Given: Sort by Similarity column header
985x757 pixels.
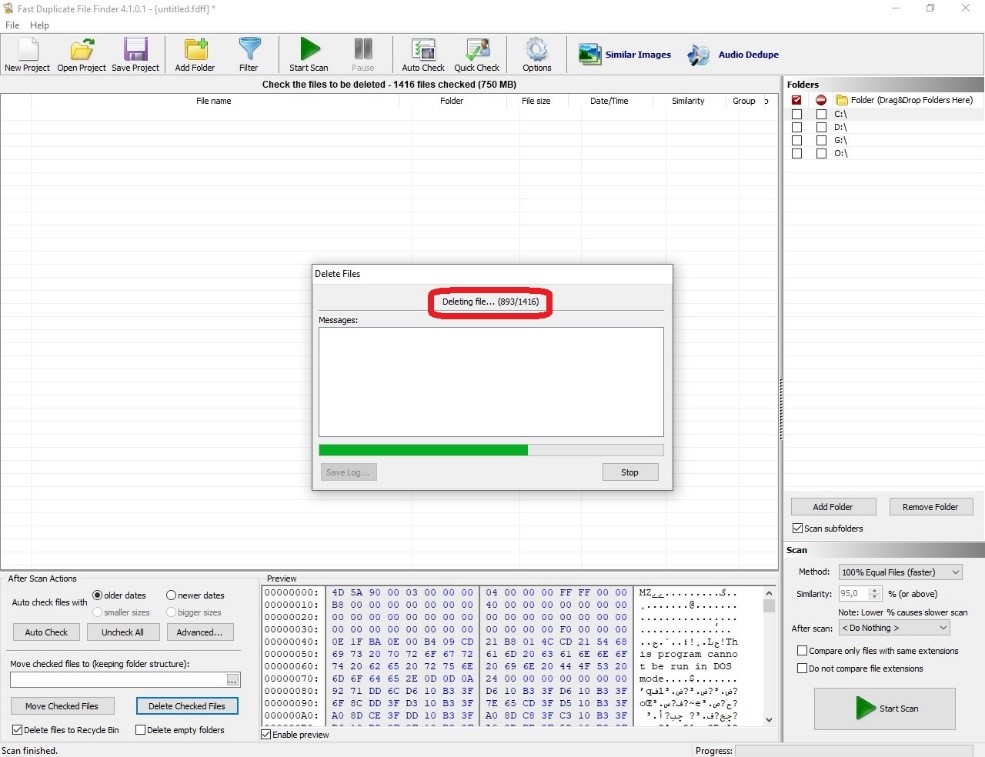Looking at the screenshot, I should coord(688,101).
